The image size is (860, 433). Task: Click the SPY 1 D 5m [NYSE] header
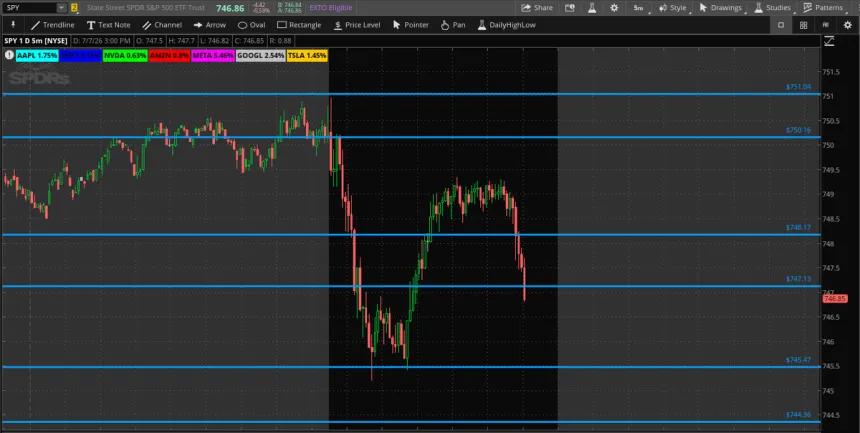tap(36, 41)
